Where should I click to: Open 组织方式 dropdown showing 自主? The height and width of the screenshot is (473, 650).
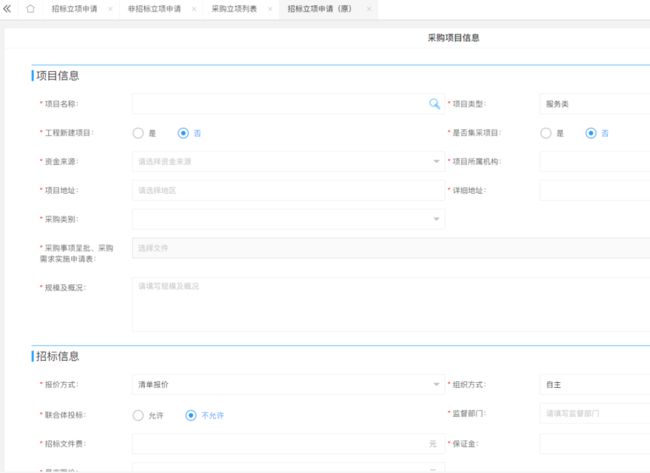point(595,384)
